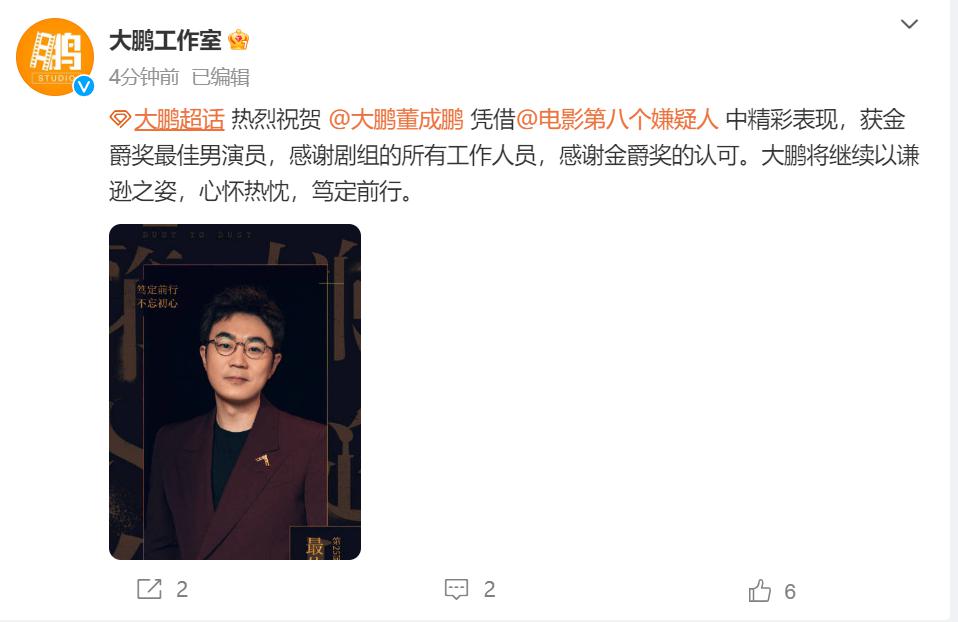Click the 4分钟前 timestamp
Viewport: 958px width, 622px height.
pos(144,77)
